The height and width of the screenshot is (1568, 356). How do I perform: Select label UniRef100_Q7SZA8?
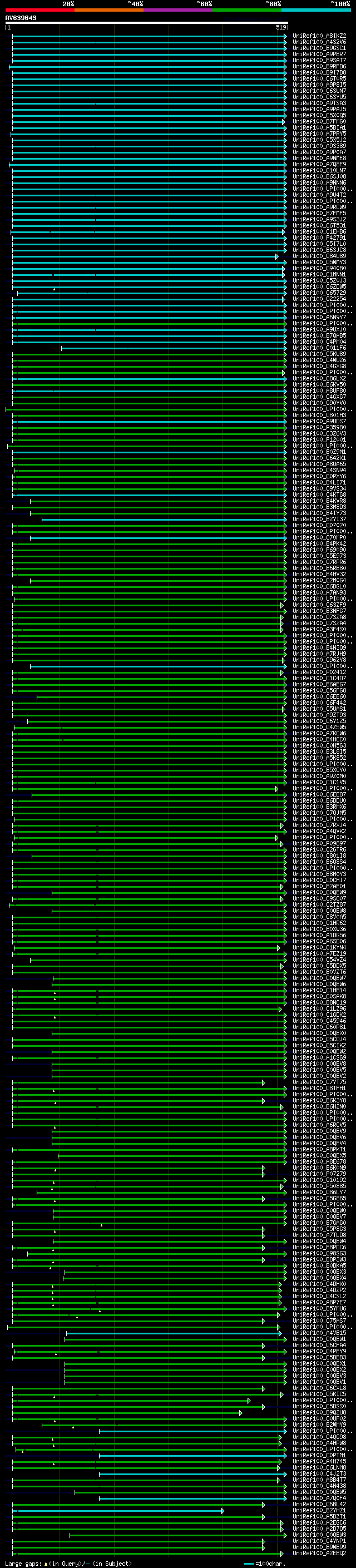click(319, 617)
